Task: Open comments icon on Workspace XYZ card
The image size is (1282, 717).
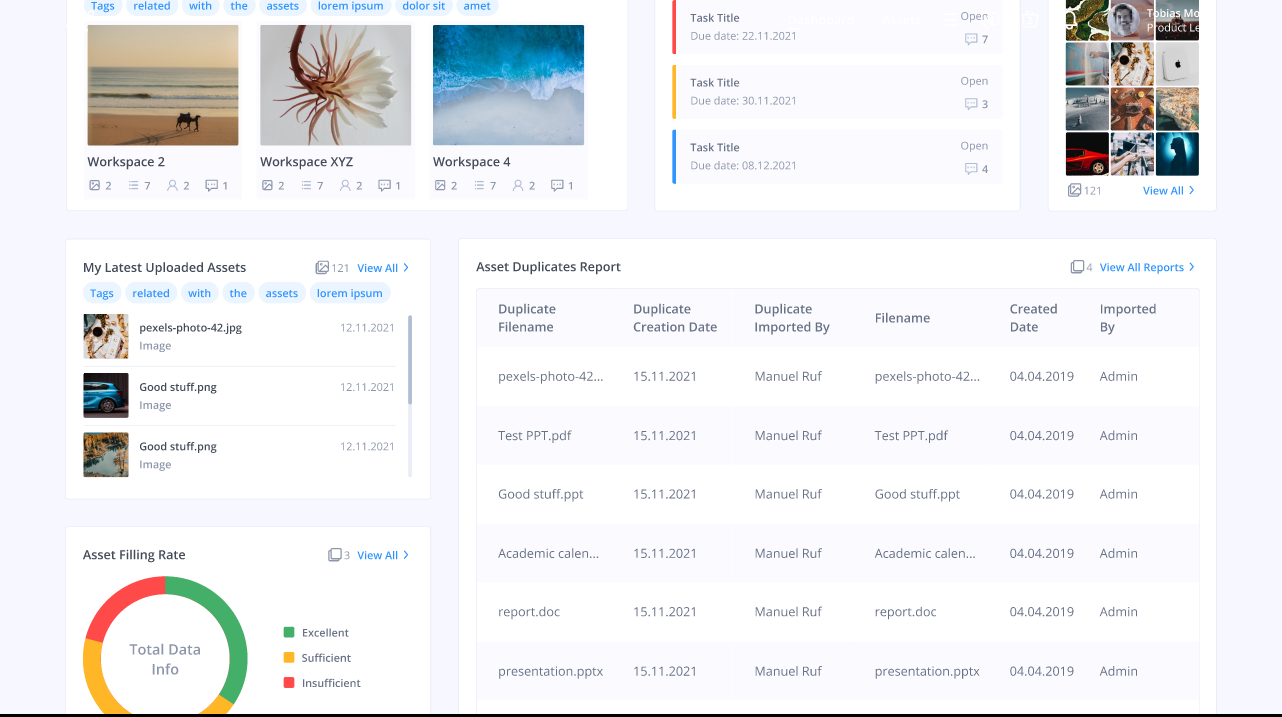Action: coord(386,184)
